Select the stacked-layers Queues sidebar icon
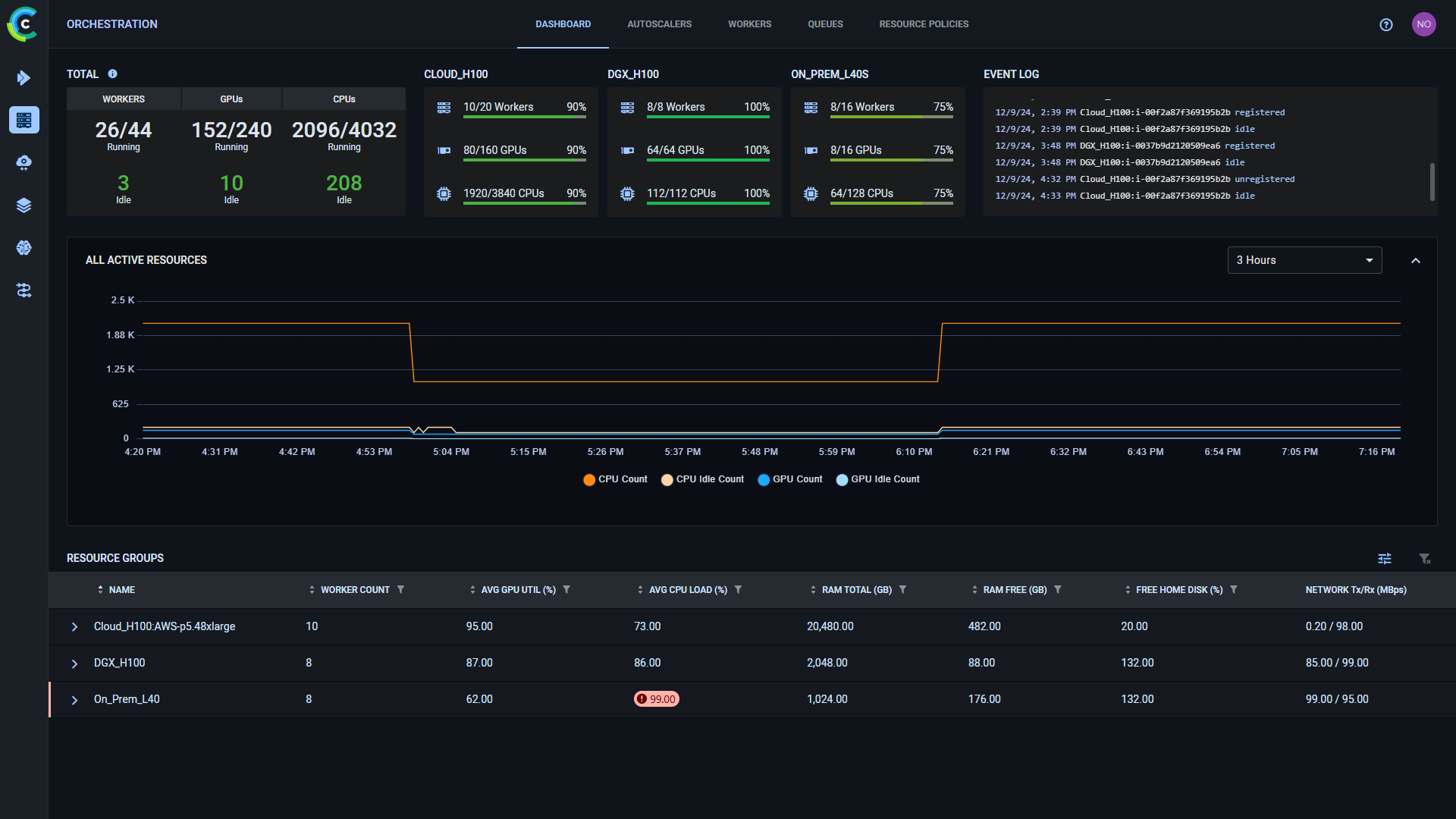This screenshot has width=1456, height=819. point(24,205)
